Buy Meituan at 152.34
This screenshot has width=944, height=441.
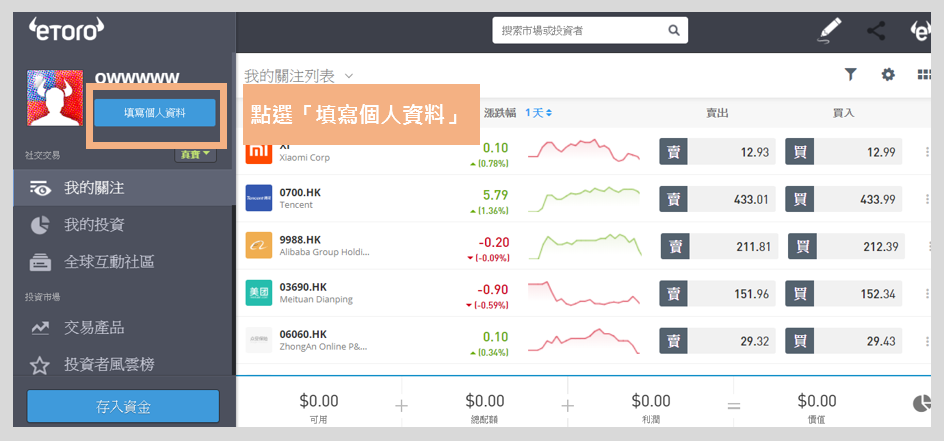844,294
